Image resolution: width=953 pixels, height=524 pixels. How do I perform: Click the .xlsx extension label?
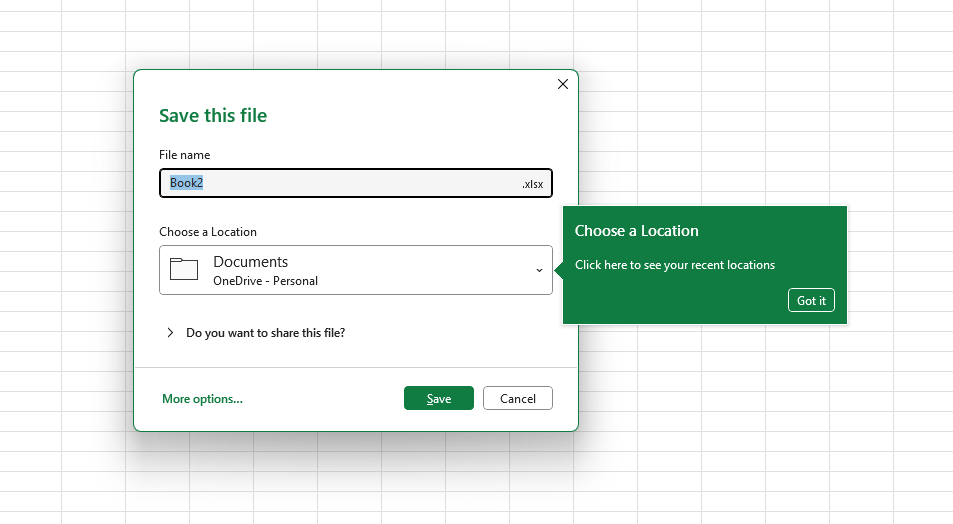point(532,184)
